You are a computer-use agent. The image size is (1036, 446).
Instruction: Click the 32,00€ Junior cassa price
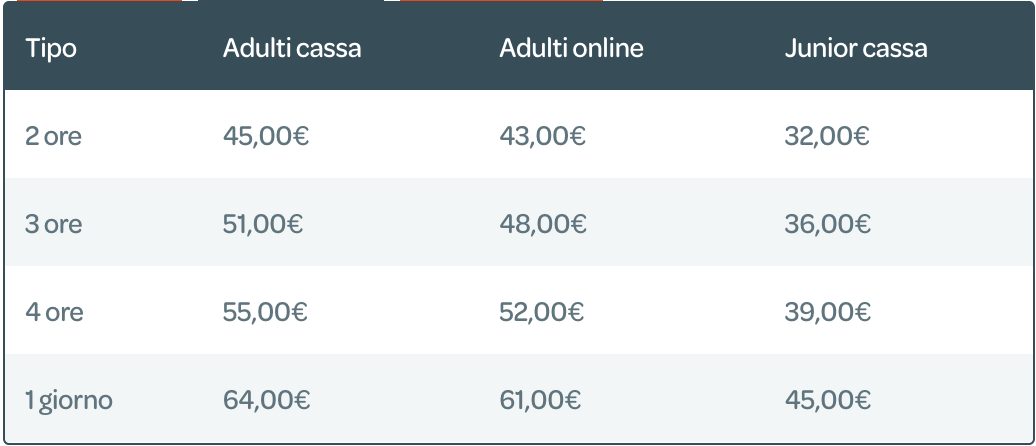[827, 136]
